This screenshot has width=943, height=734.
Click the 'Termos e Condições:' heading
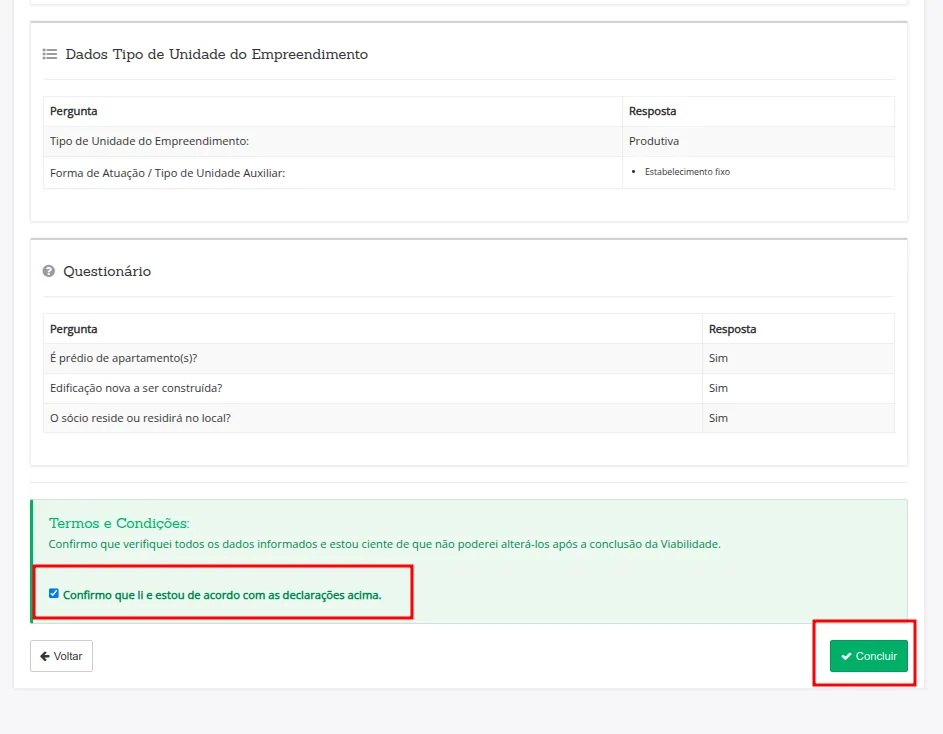tap(119, 523)
